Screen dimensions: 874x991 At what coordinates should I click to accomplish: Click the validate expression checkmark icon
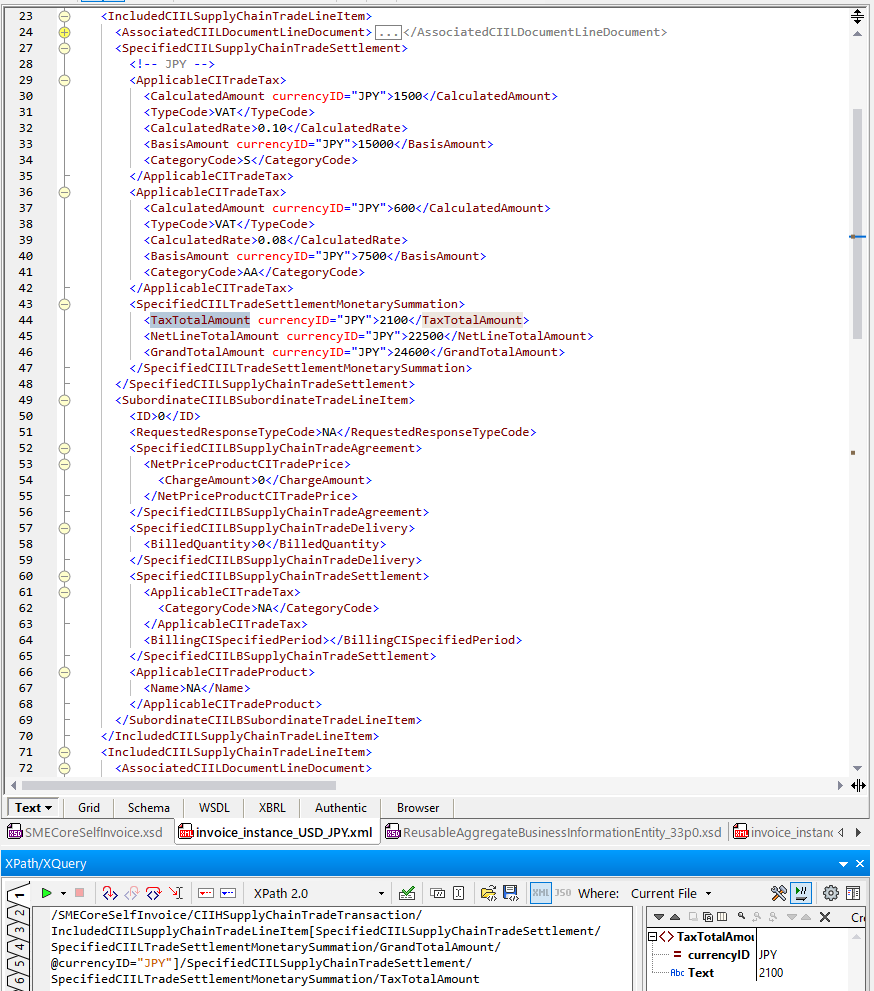click(407, 893)
